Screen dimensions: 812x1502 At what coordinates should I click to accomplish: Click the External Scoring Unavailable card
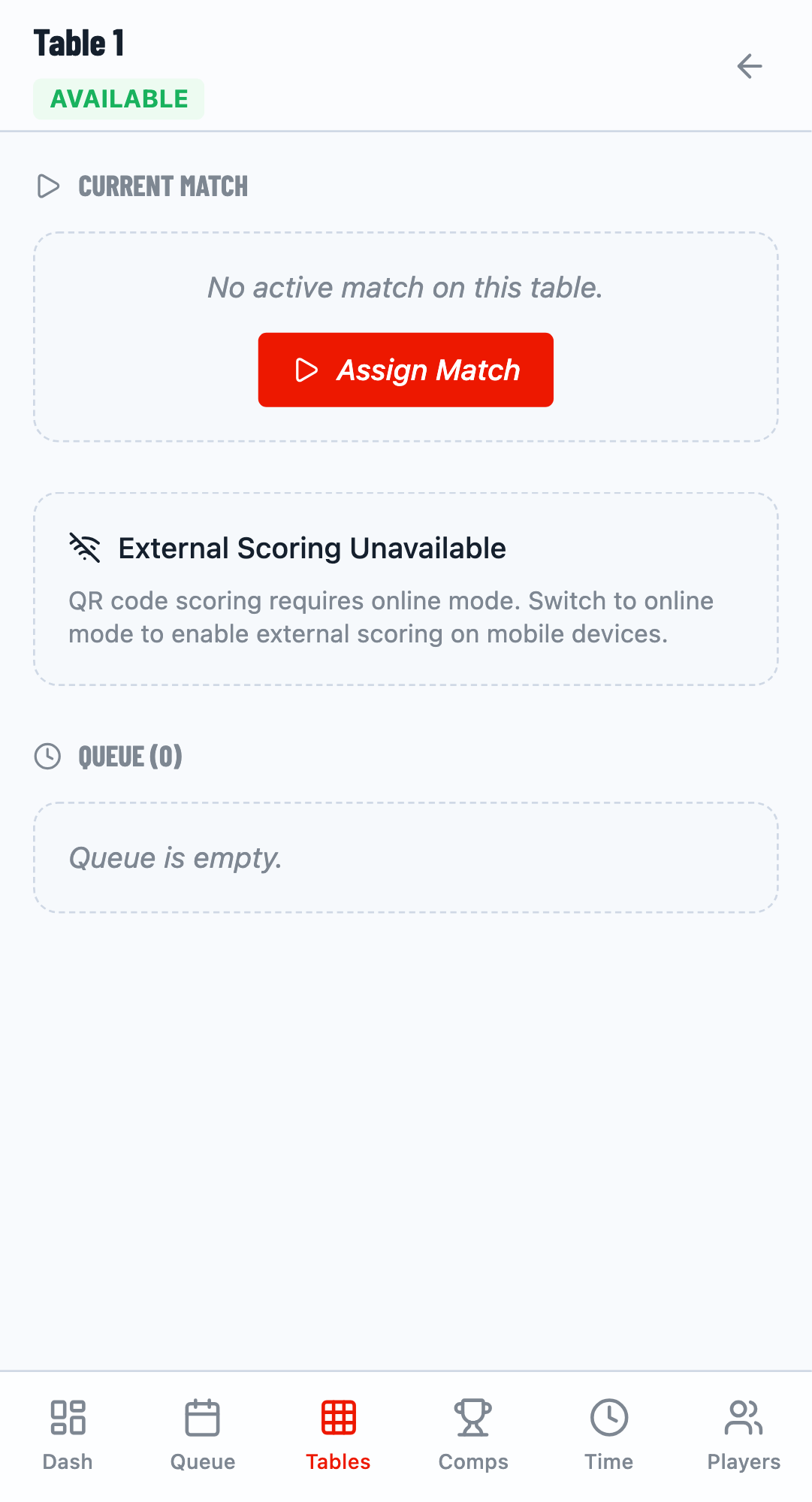tap(406, 588)
